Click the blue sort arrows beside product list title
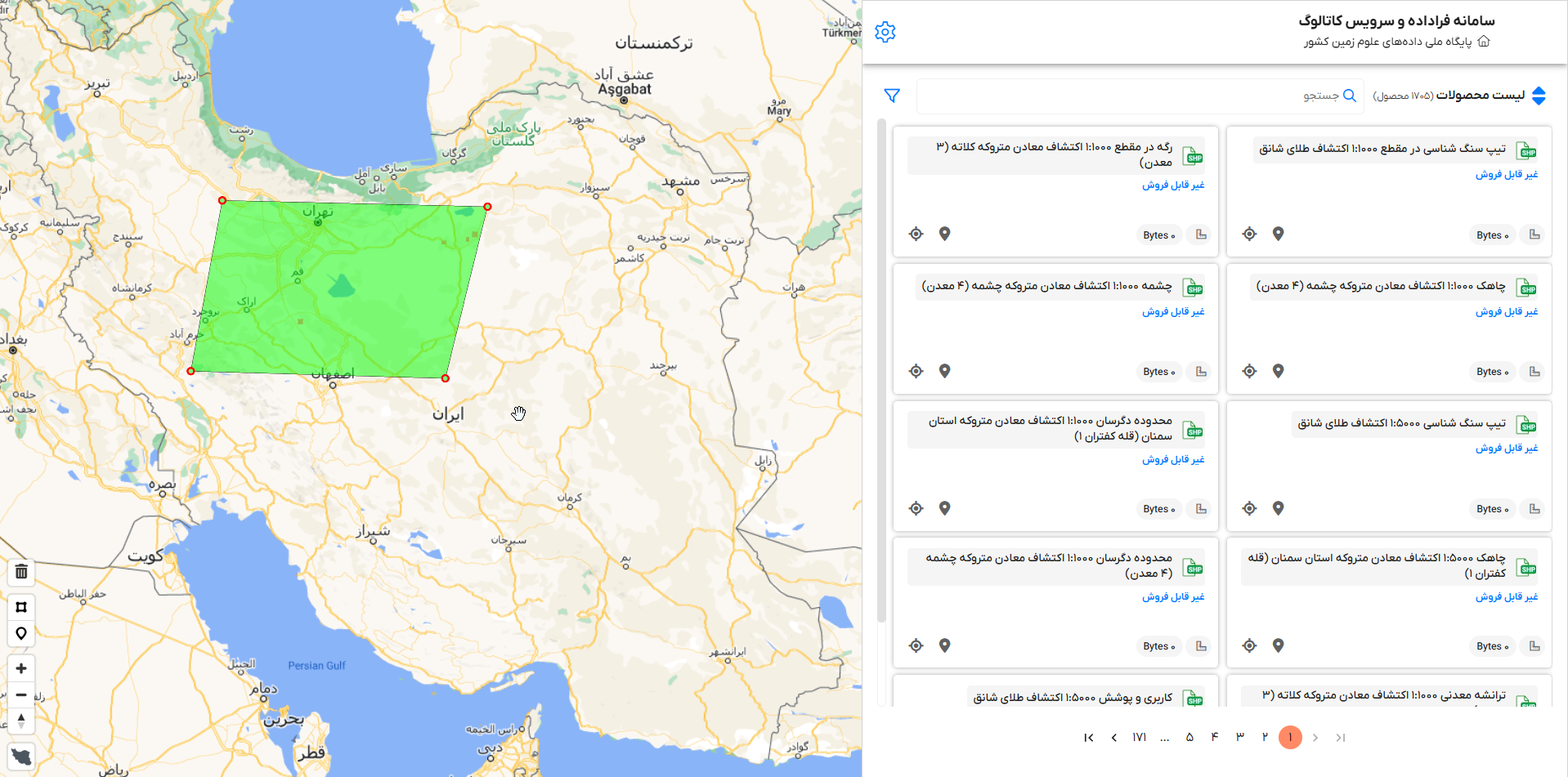This screenshot has height=777, width=1568. tap(1539, 96)
